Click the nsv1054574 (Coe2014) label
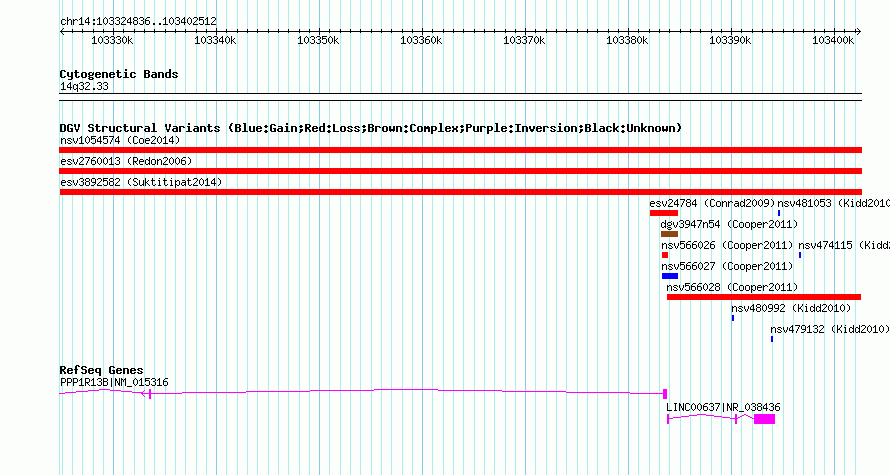This screenshot has height=475, width=890. click(x=120, y=140)
